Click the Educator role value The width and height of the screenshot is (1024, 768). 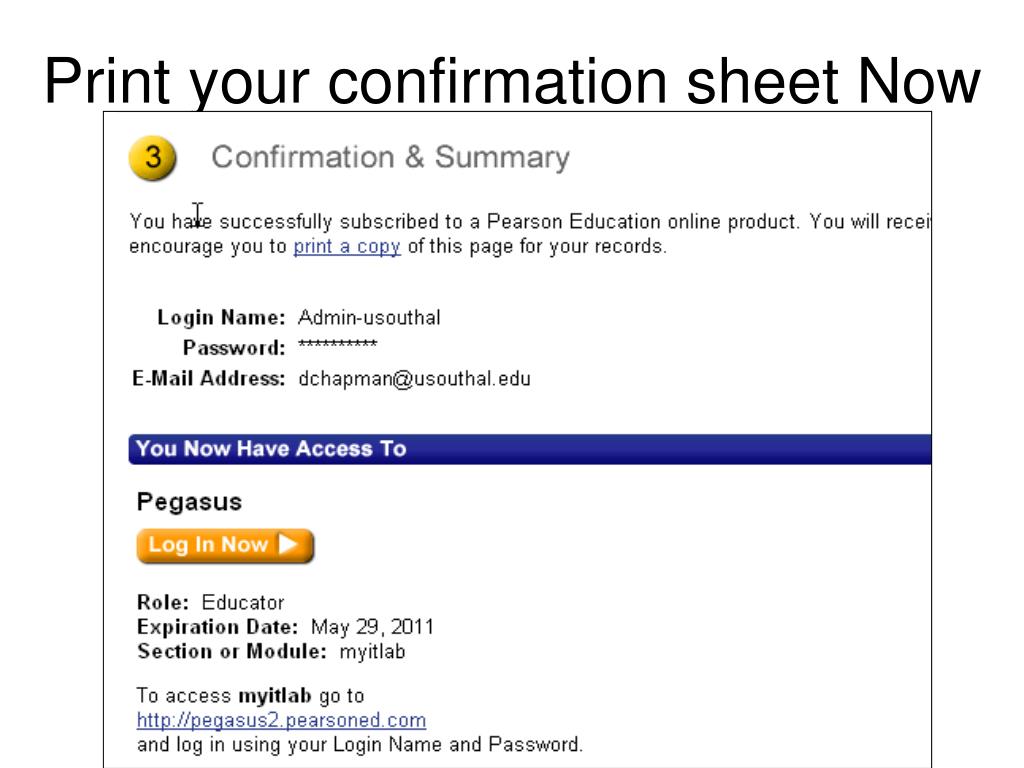pos(243,602)
